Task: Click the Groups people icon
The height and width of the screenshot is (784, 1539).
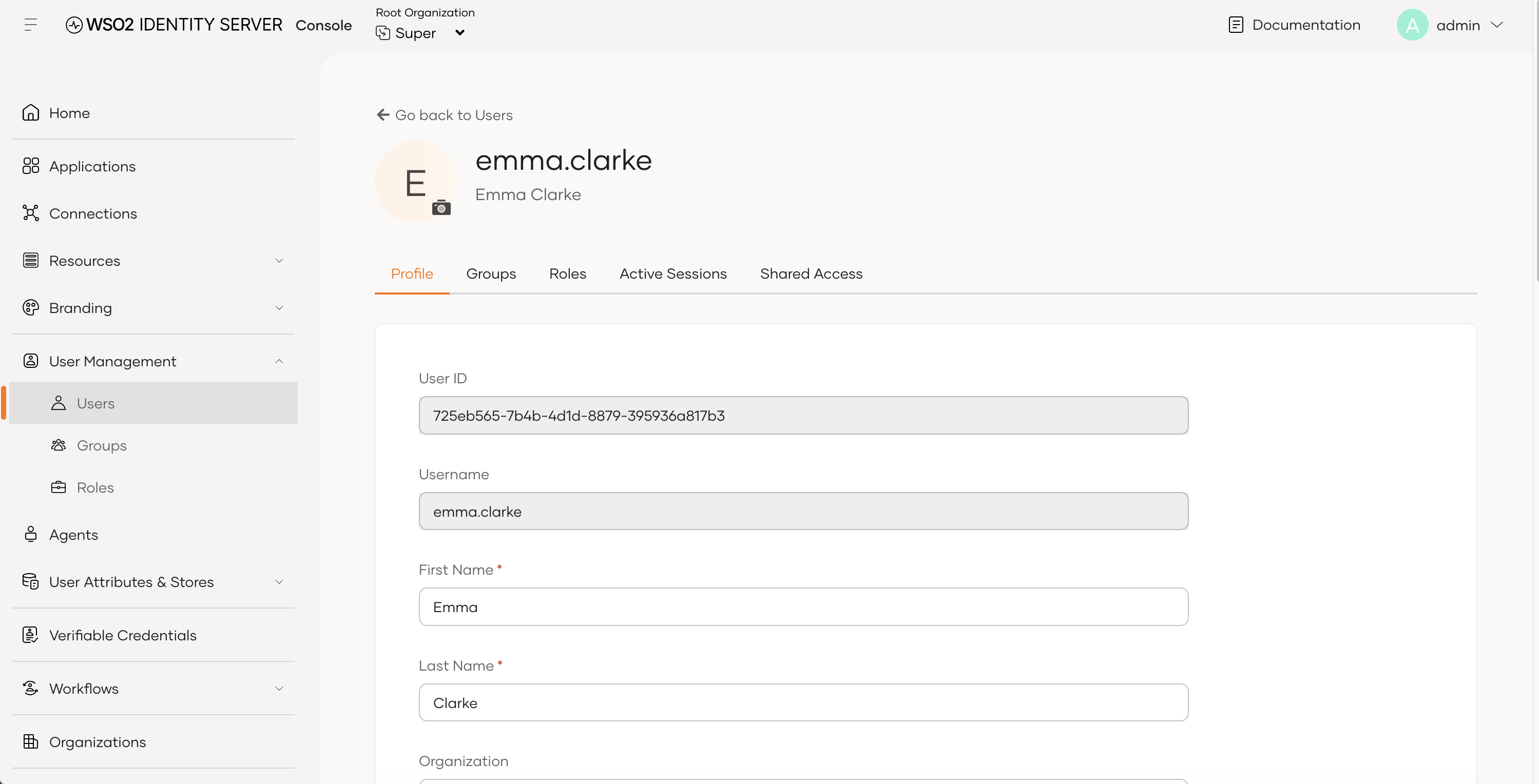Action: pyautogui.click(x=59, y=445)
